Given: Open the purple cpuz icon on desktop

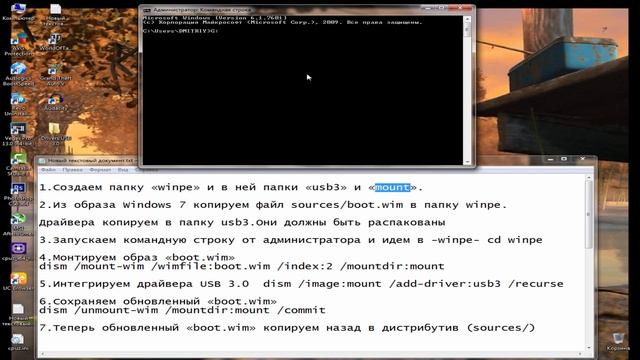Looking at the screenshot, I should (x=18, y=251).
